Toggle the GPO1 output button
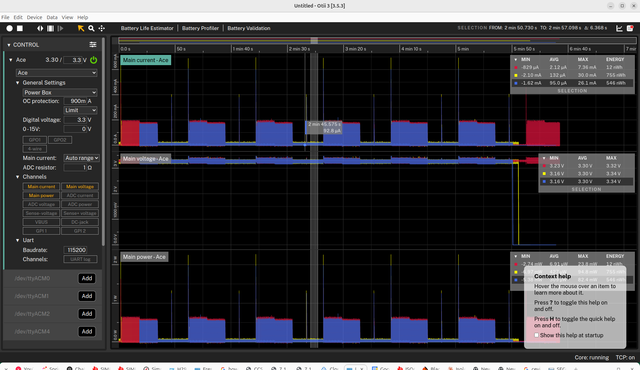The width and height of the screenshot is (640, 370). [x=35, y=140]
